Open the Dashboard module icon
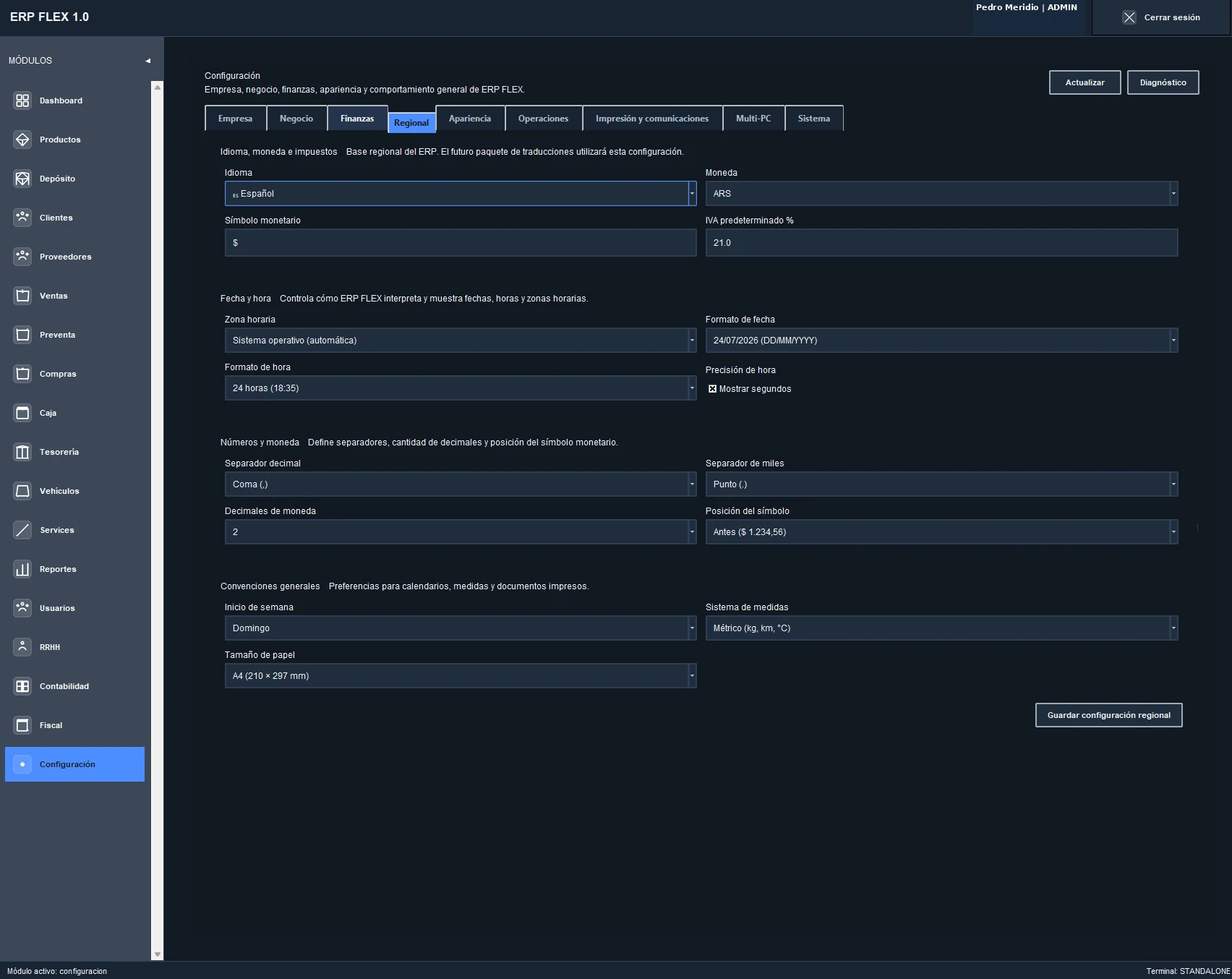This screenshot has height=979, width=1232. click(22, 101)
